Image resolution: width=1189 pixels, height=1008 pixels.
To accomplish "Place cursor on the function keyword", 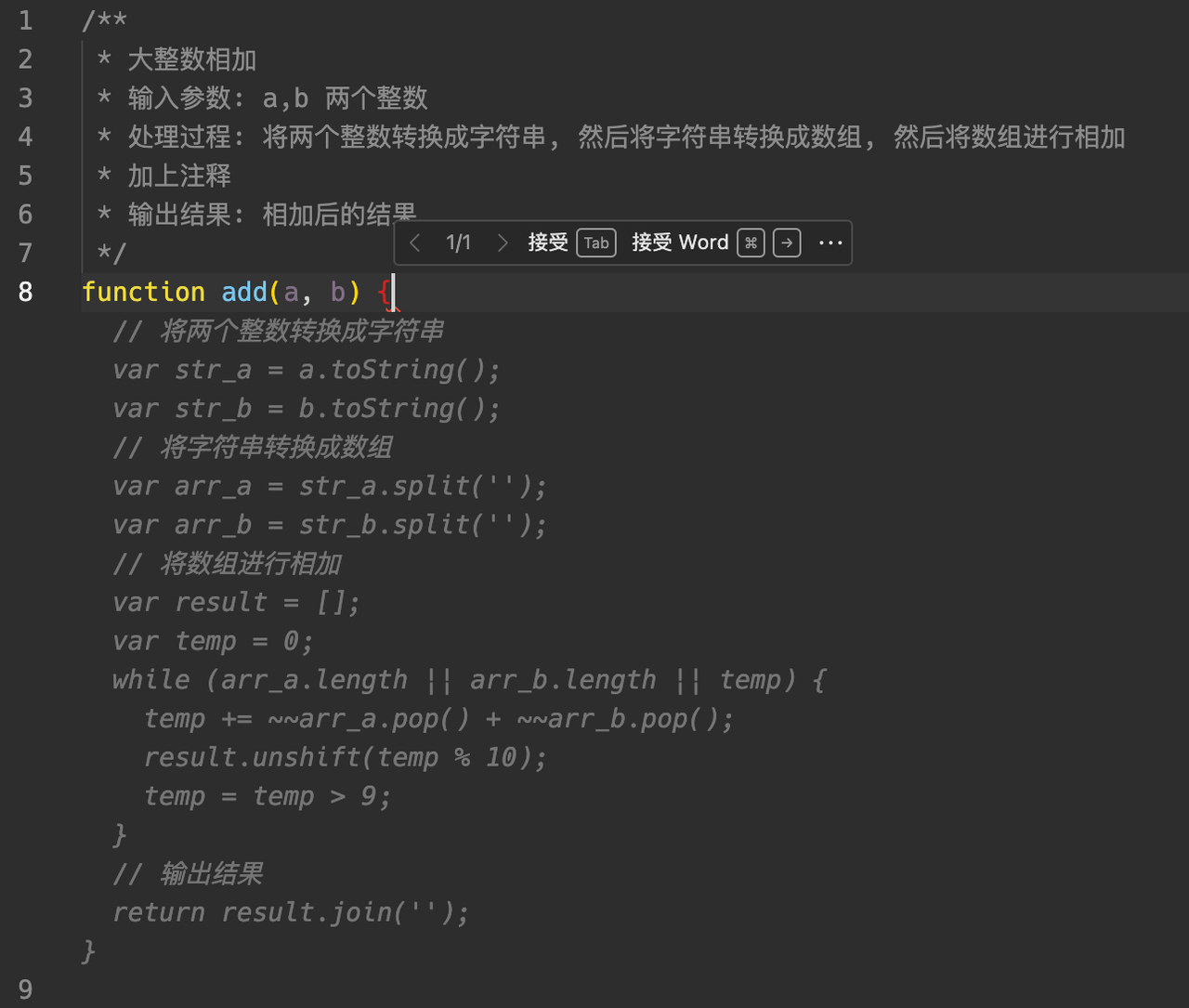I will (143, 292).
